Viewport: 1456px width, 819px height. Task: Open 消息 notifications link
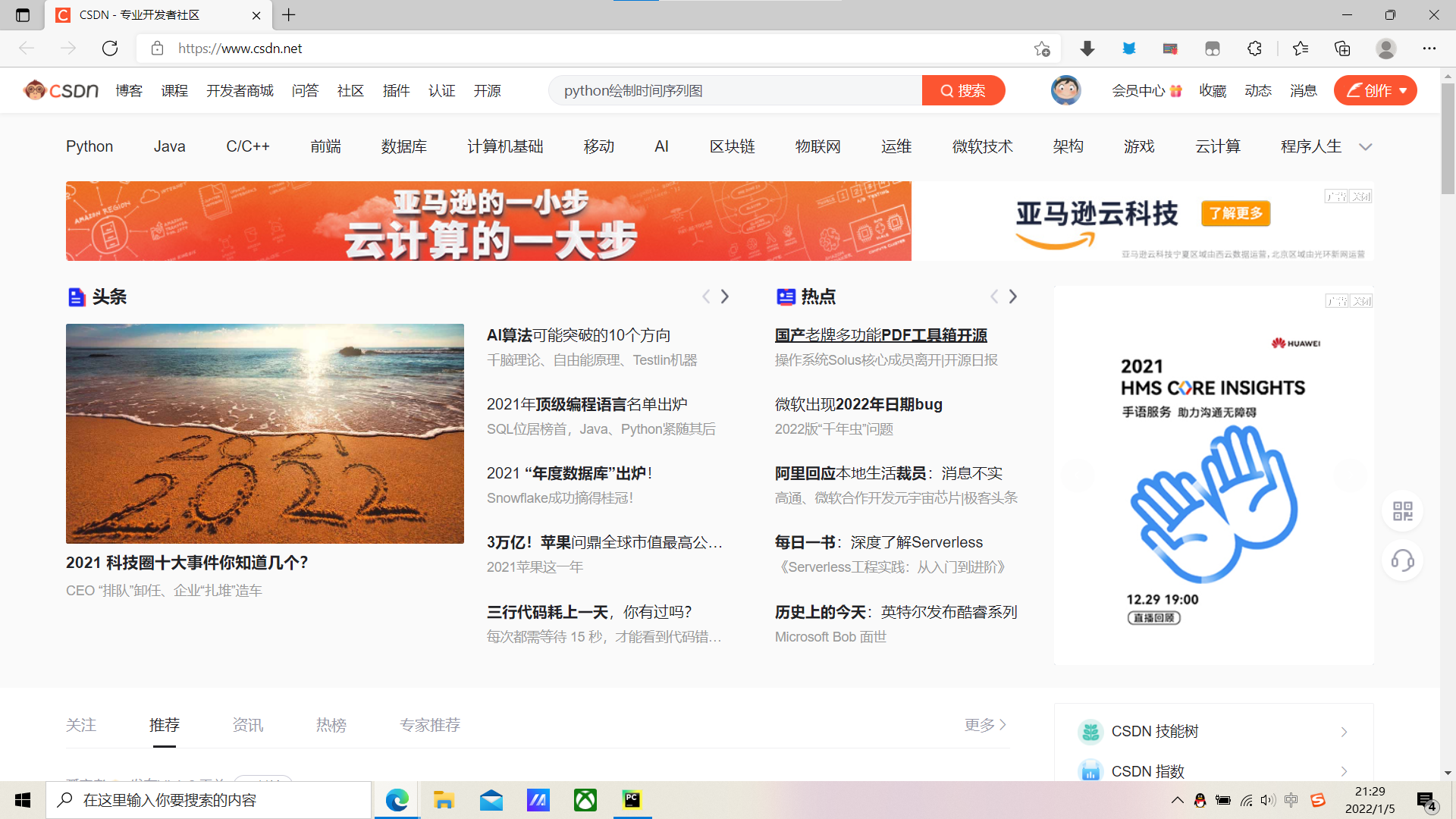coord(1303,91)
